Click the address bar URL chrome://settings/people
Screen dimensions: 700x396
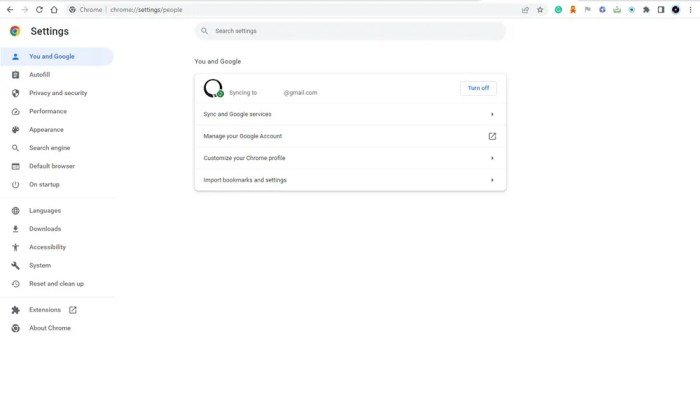click(146, 10)
